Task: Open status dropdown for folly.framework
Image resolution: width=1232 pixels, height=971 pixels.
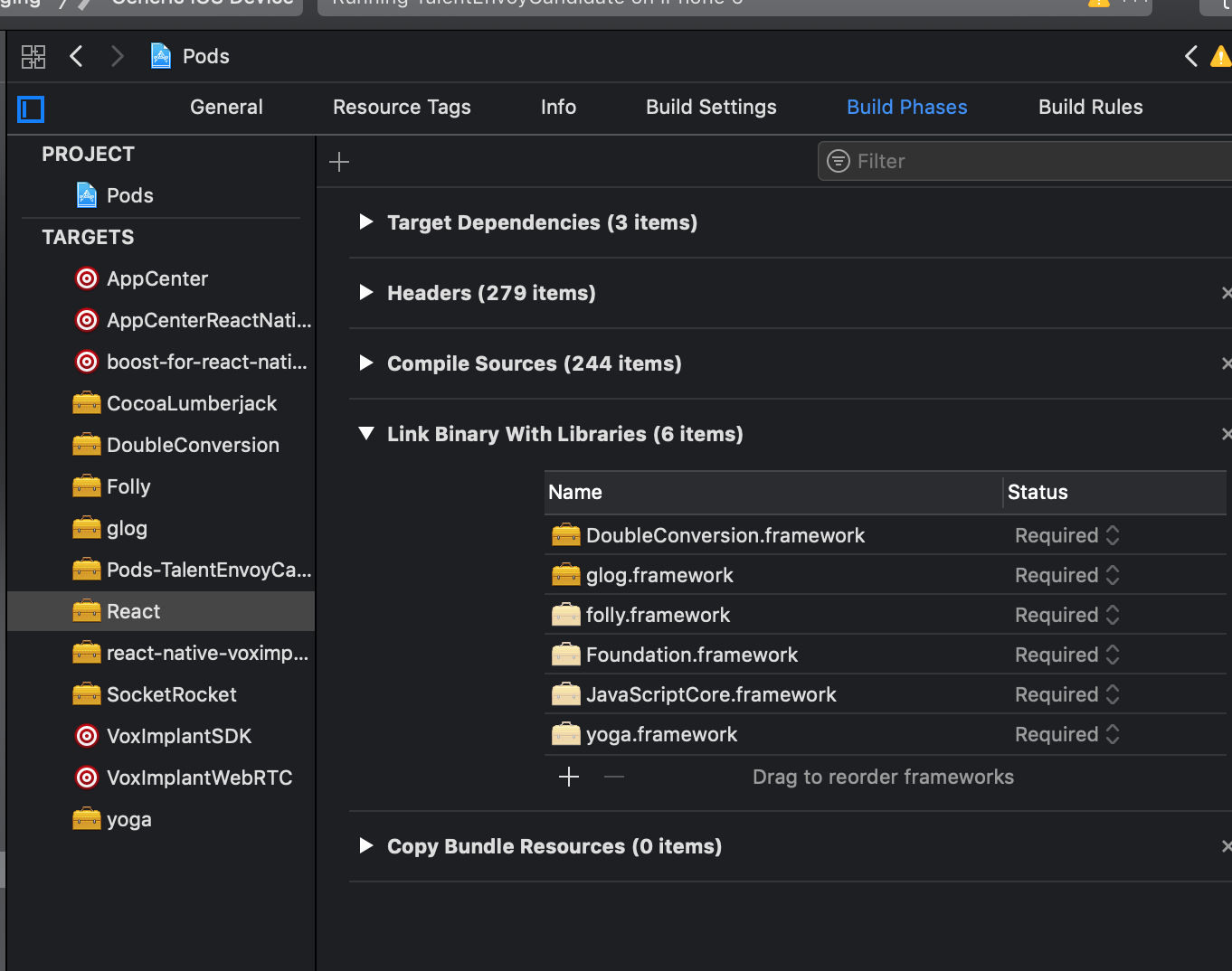Action: (1067, 615)
